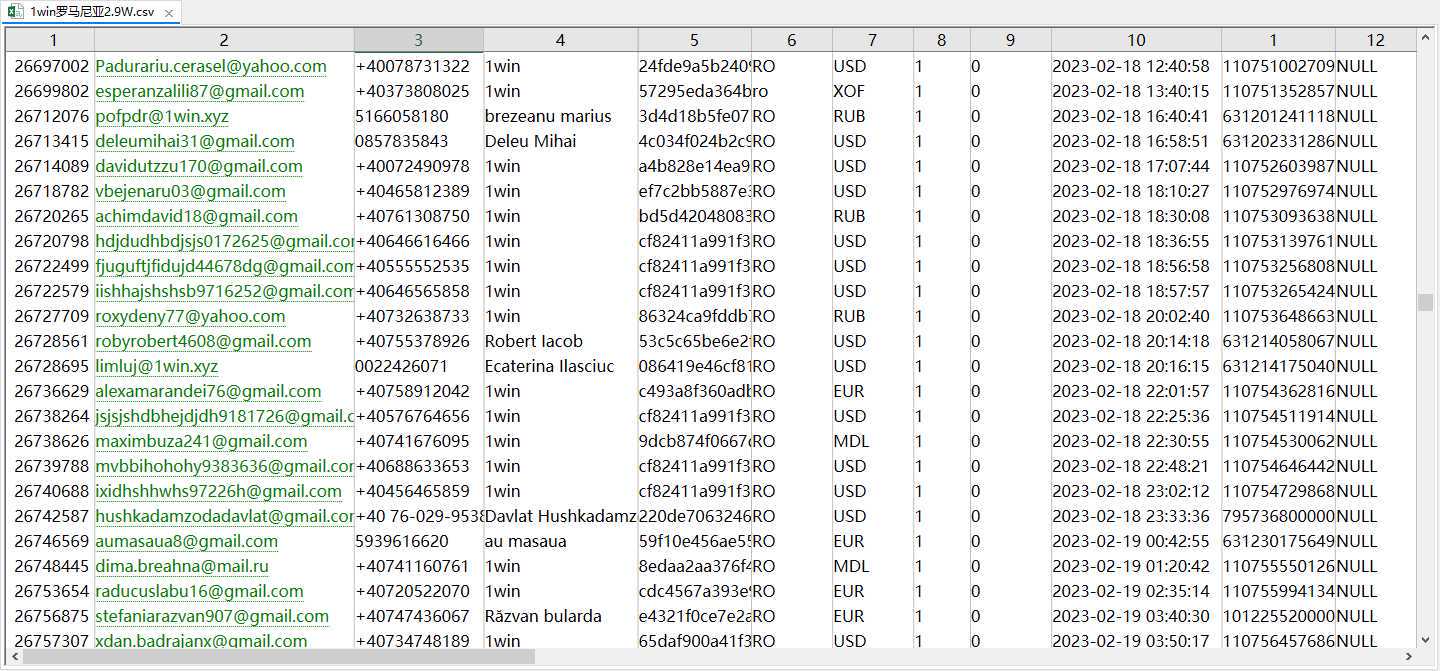Viewport: 1440px width, 671px height.
Task: Click the vertical scrollbar thumb
Action: coord(1425,302)
